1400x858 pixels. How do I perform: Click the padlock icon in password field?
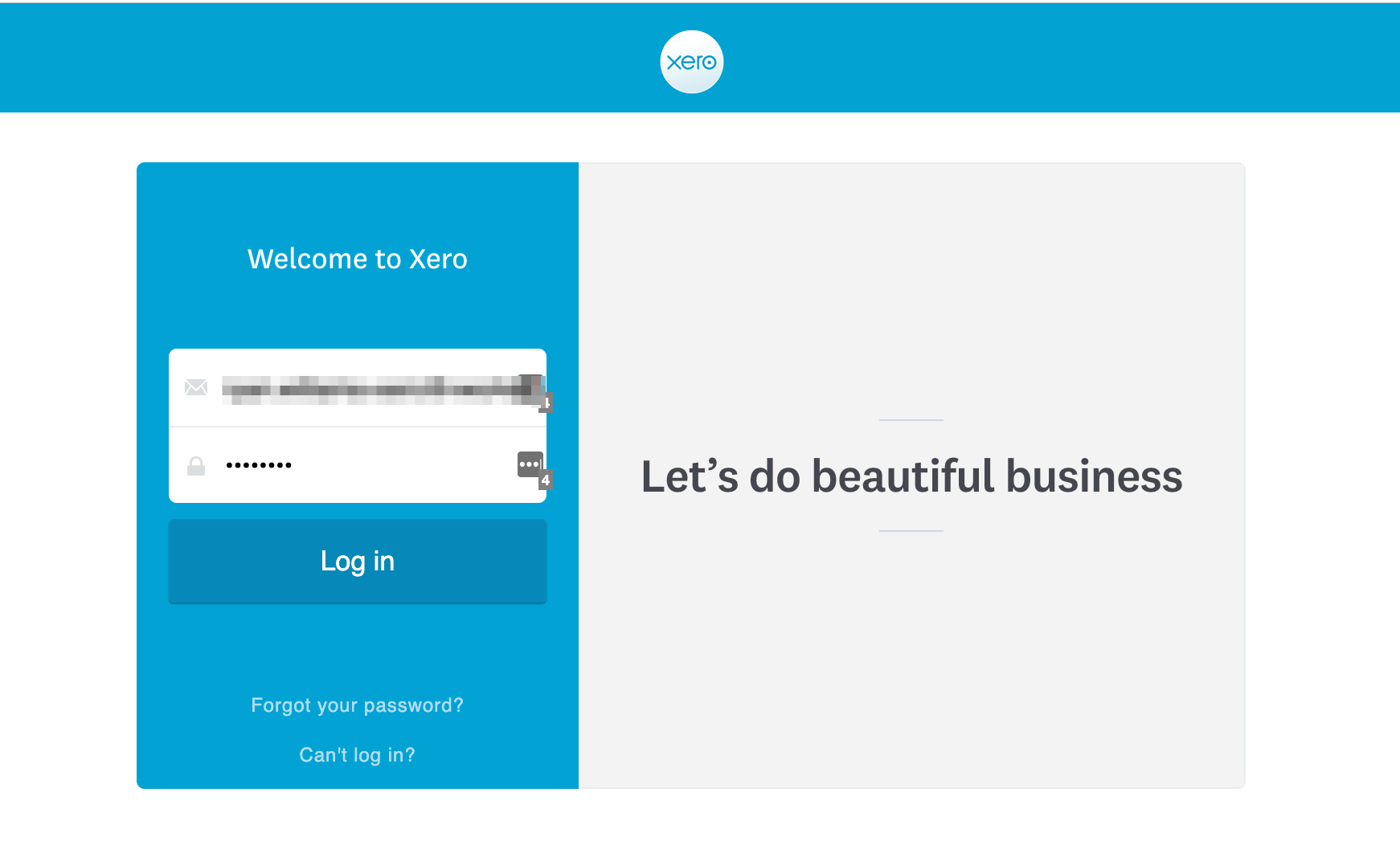tap(196, 466)
